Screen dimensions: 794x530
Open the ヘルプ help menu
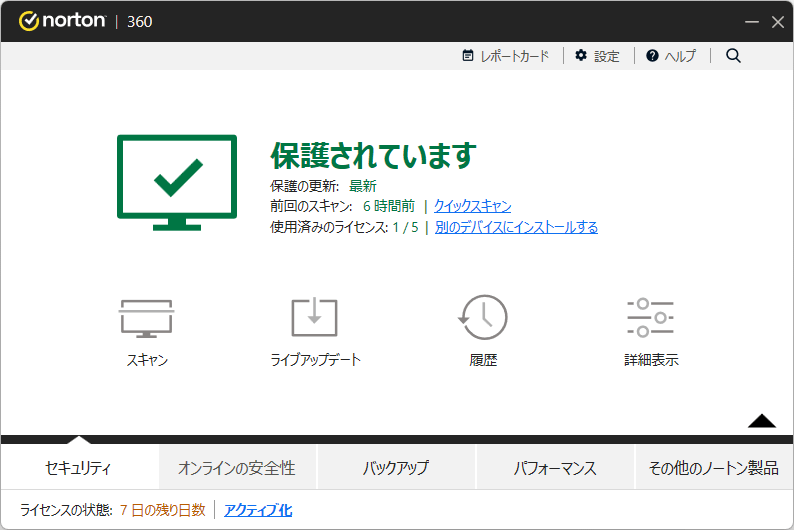pos(671,56)
